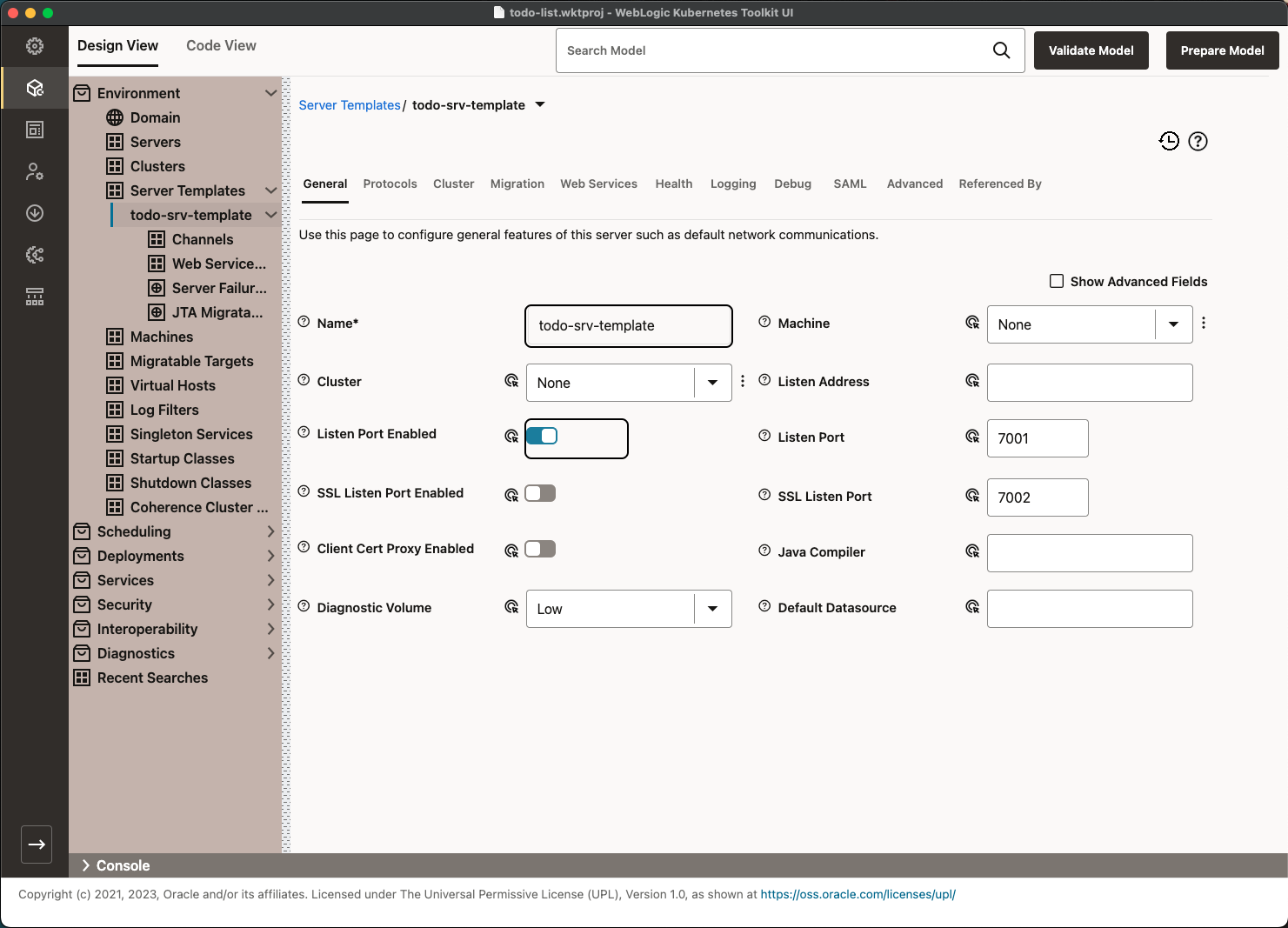
Task: Switch to the Migration tab
Action: [517, 184]
